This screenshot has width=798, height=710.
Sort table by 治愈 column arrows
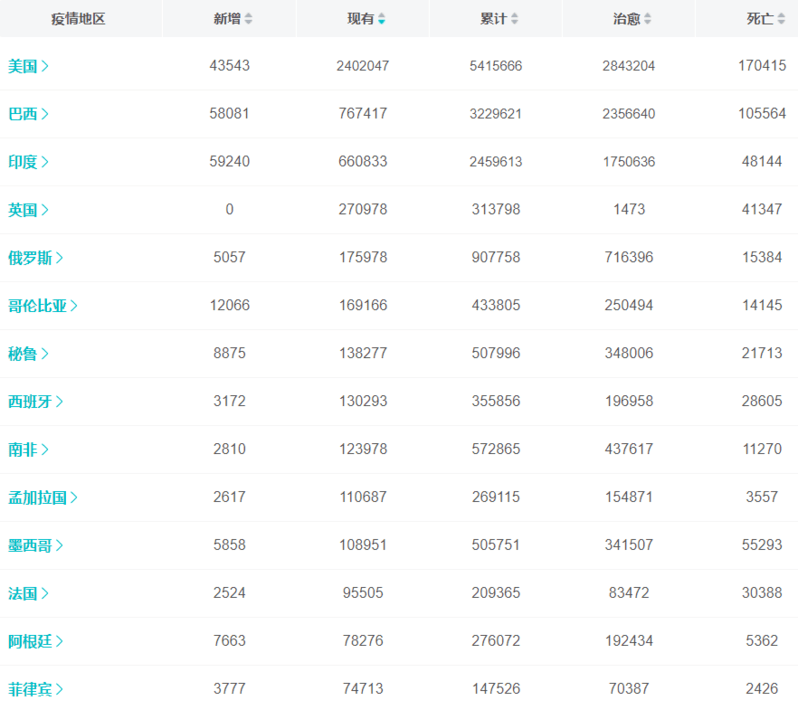[x=647, y=19]
